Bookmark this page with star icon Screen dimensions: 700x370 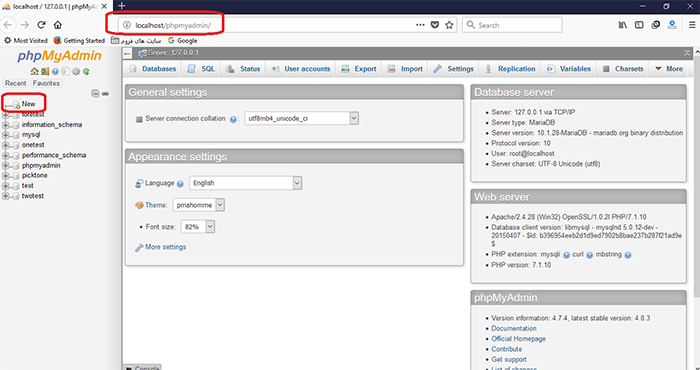click(x=449, y=25)
